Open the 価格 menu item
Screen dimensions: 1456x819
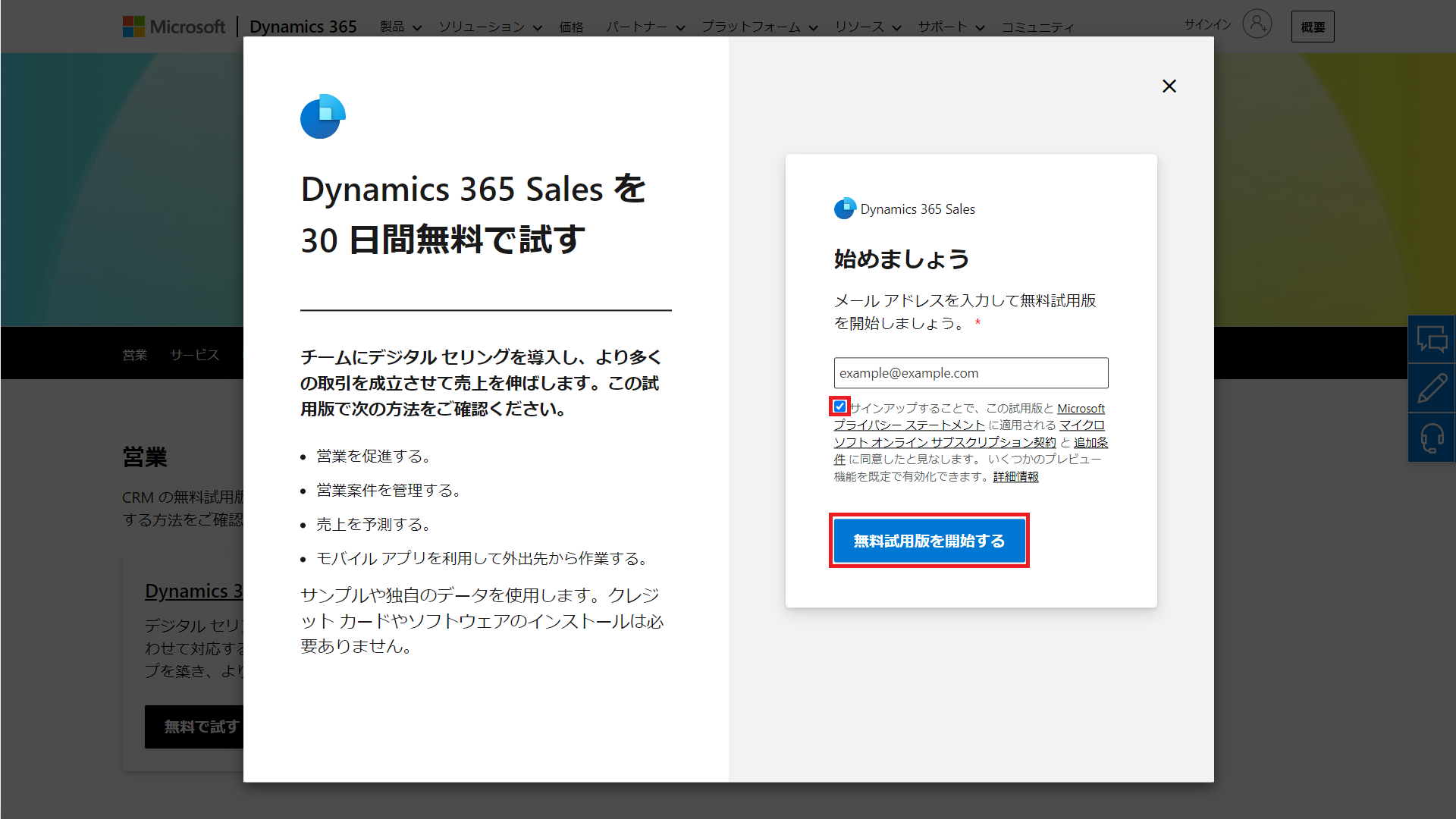pyautogui.click(x=572, y=27)
